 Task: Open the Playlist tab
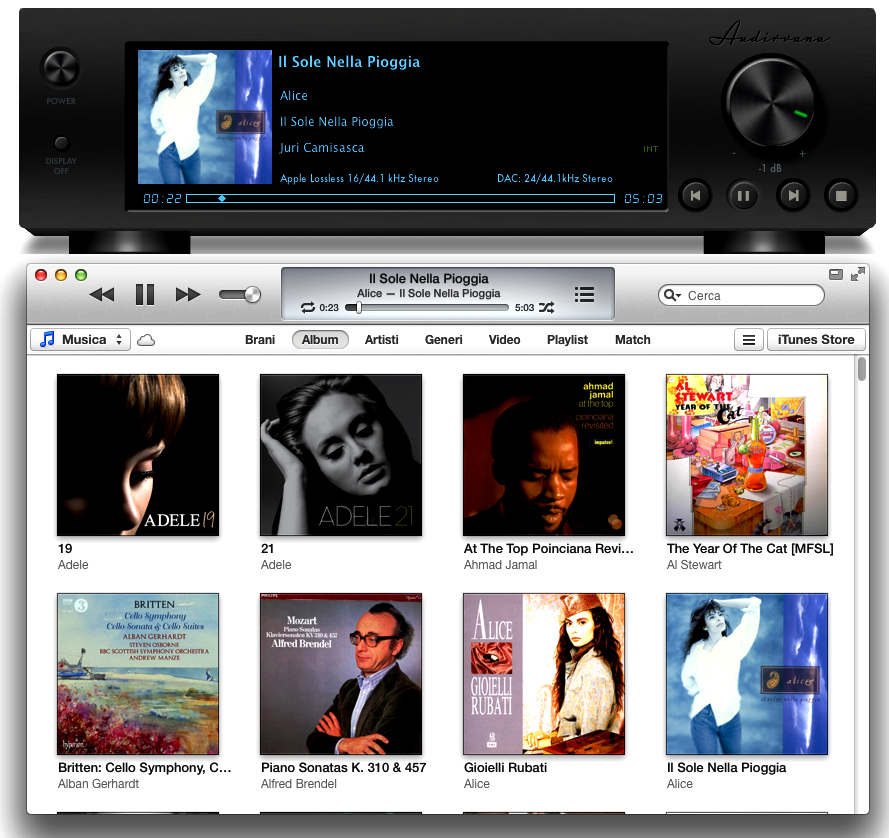567,340
